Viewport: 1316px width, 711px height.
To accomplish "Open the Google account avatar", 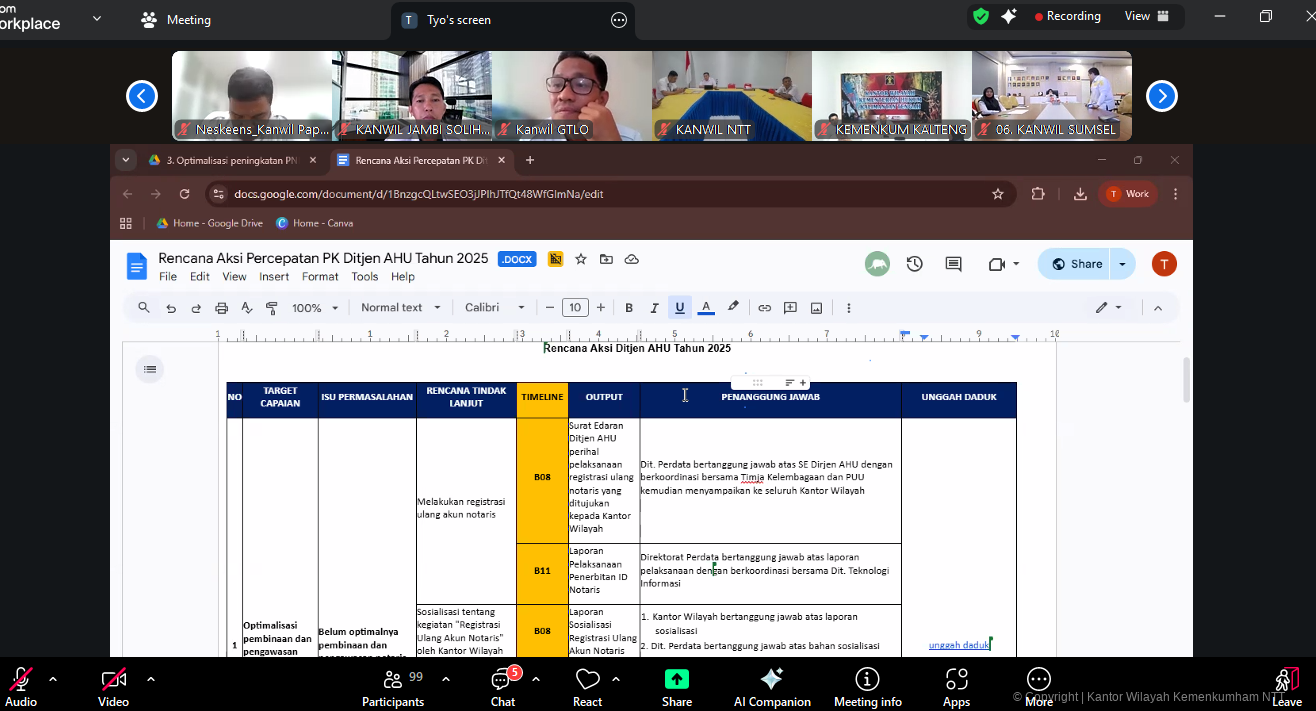I will click(x=1164, y=264).
